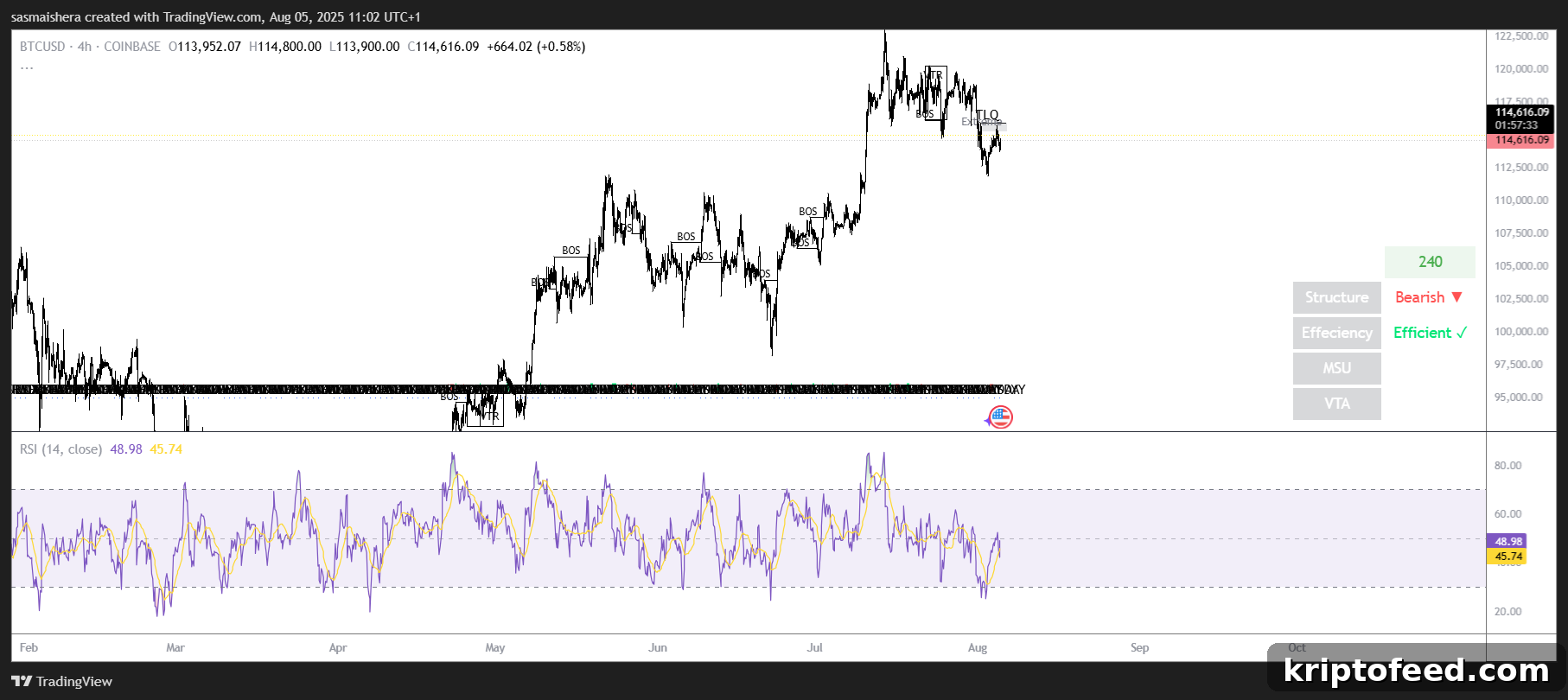Click the black 114,616.09 countdown price label

tap(1520, 118)
